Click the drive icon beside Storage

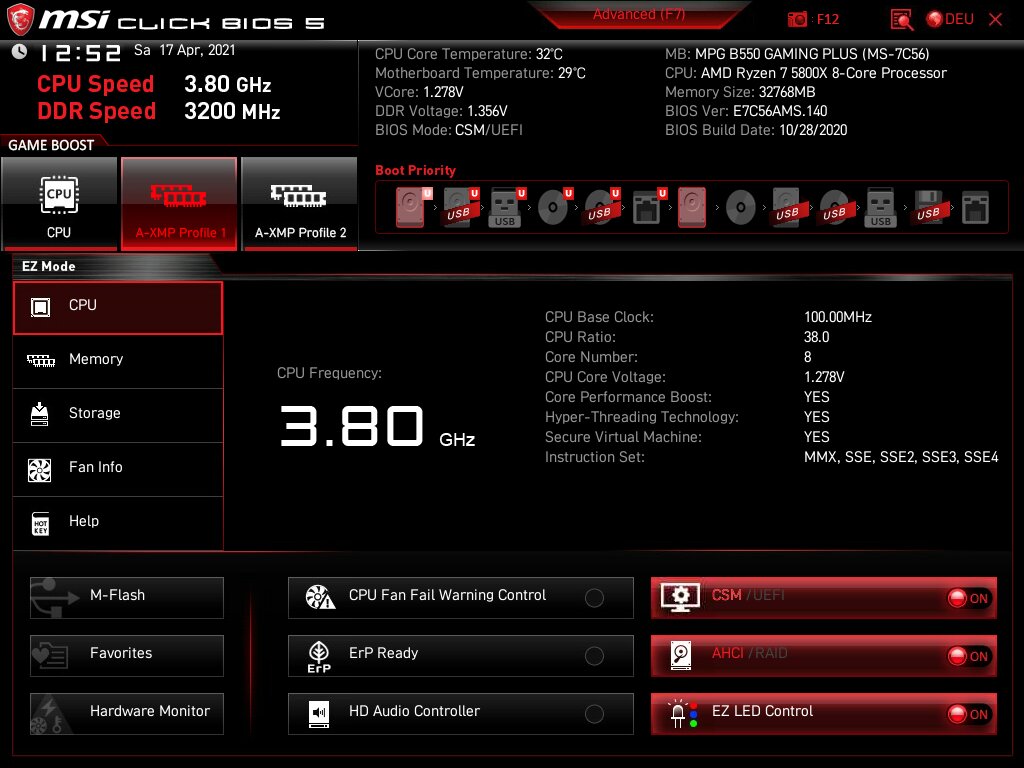tap(40, 414)
